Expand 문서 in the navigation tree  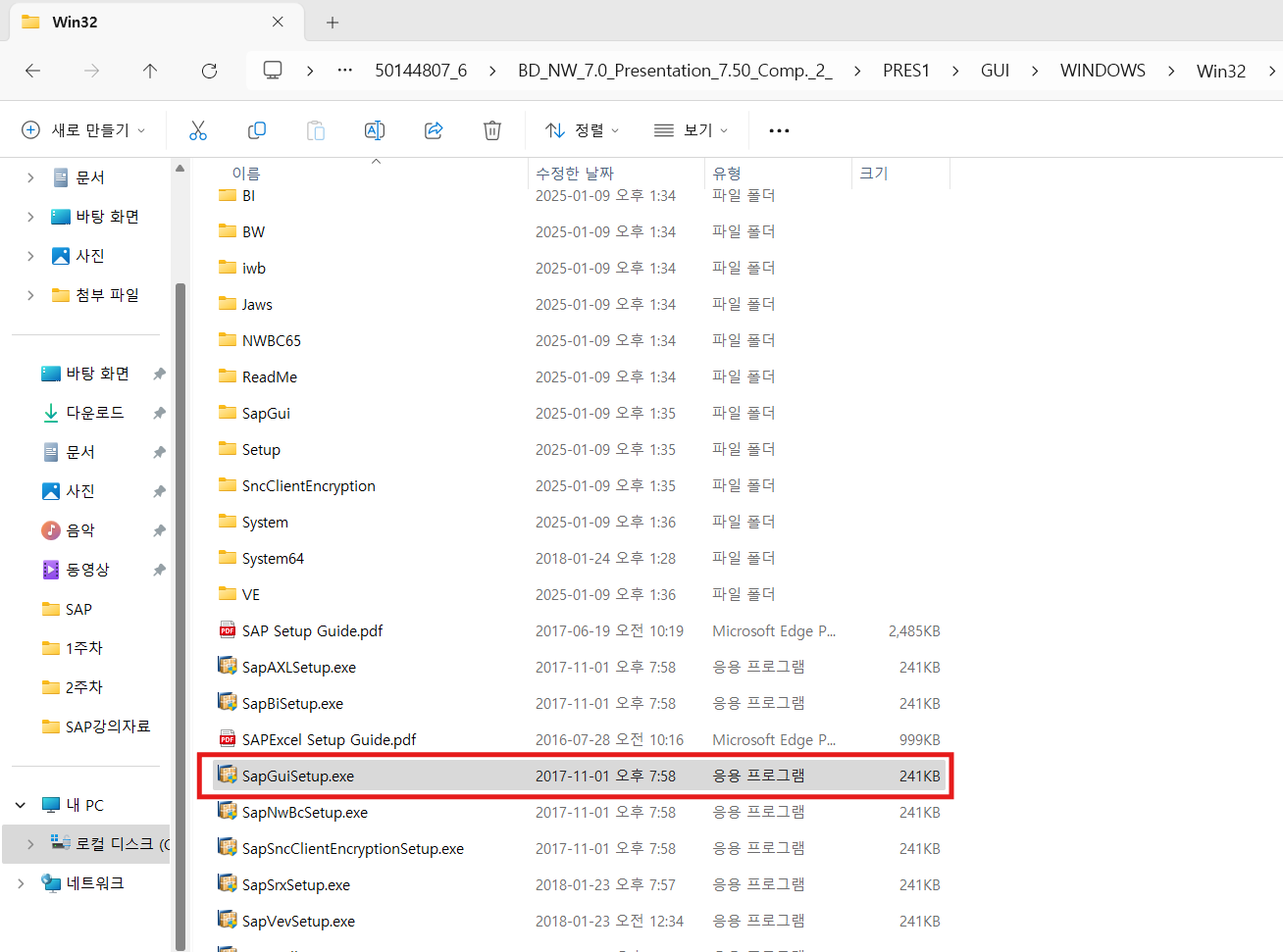tap(30, 177)
